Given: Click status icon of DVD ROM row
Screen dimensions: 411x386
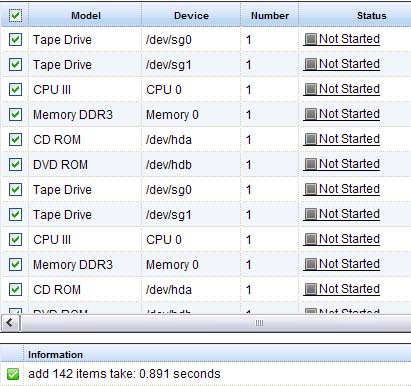Looking at the screenshot, I should click(x=311, y=164).
